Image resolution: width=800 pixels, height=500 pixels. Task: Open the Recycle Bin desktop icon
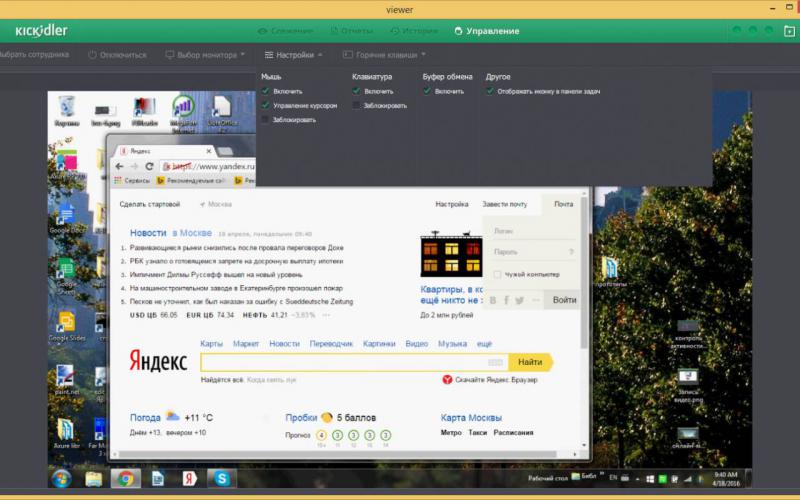click(x=67, y=107)
